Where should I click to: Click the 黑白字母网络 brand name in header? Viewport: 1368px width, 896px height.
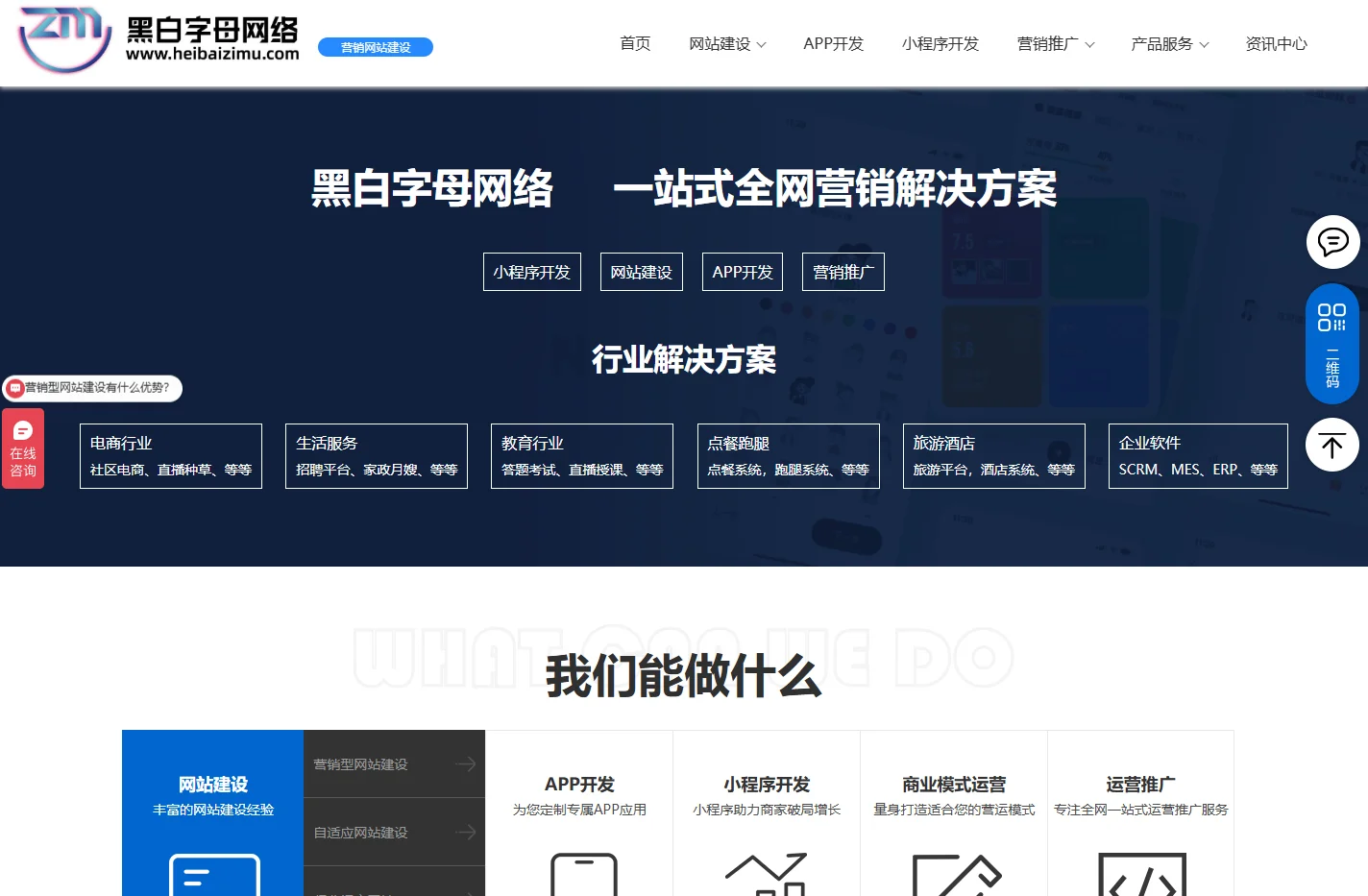click(212, 30)
